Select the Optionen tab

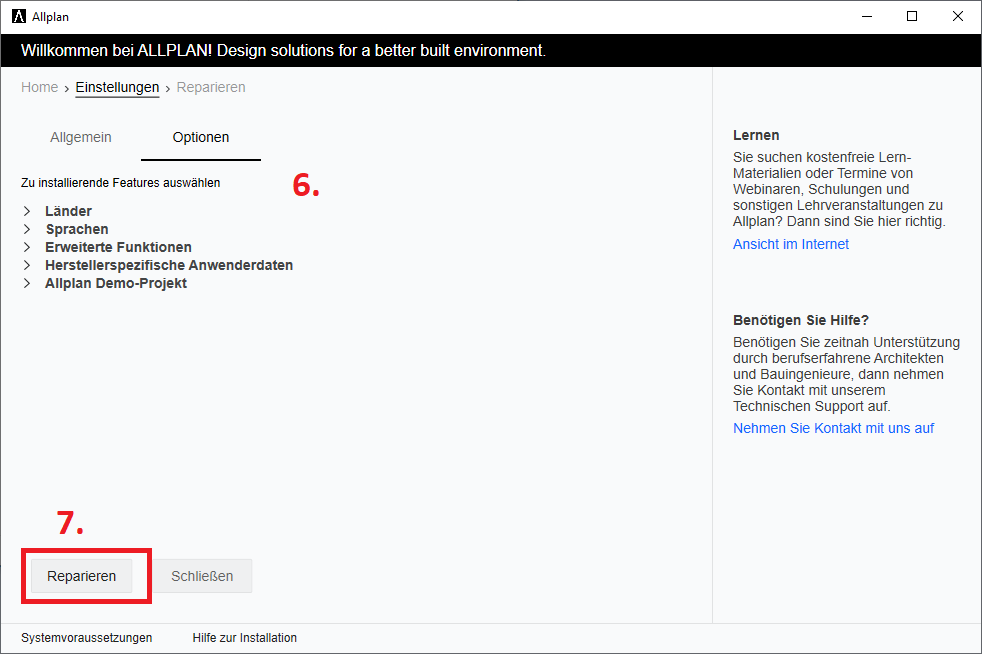[x=201, y=137]
